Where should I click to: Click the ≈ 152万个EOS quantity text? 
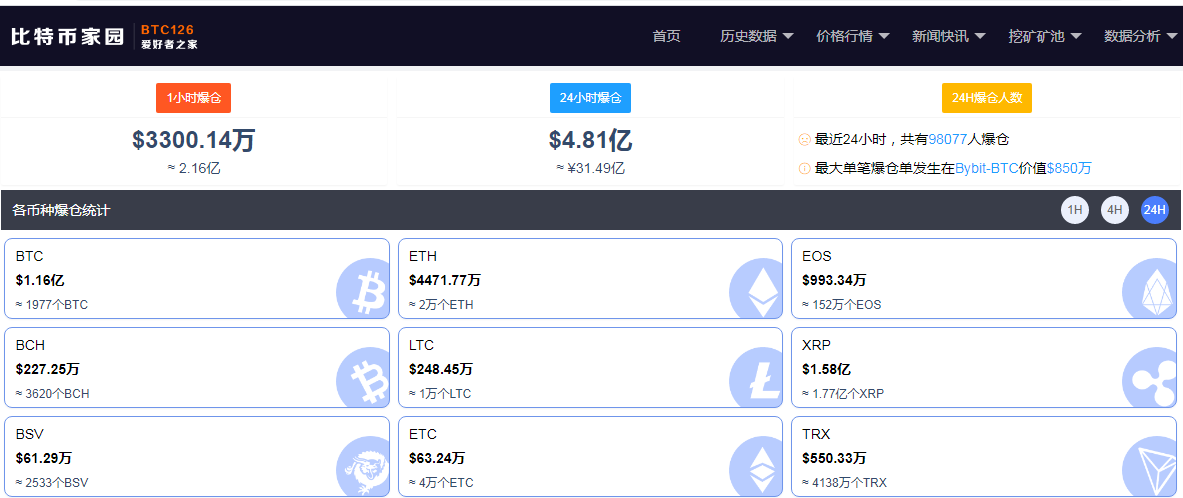point(842,306)
